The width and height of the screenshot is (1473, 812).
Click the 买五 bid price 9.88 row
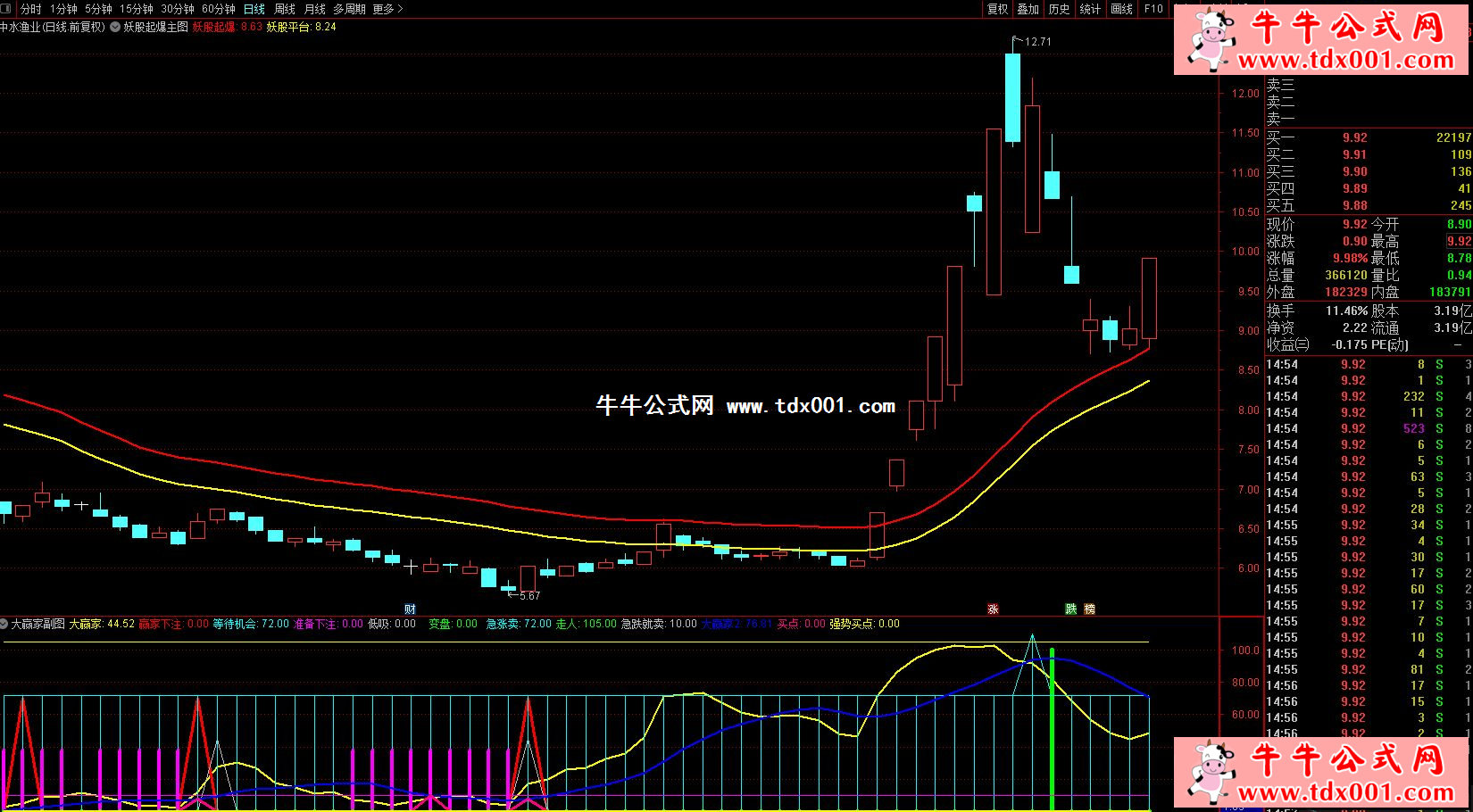pos(1369,205)
